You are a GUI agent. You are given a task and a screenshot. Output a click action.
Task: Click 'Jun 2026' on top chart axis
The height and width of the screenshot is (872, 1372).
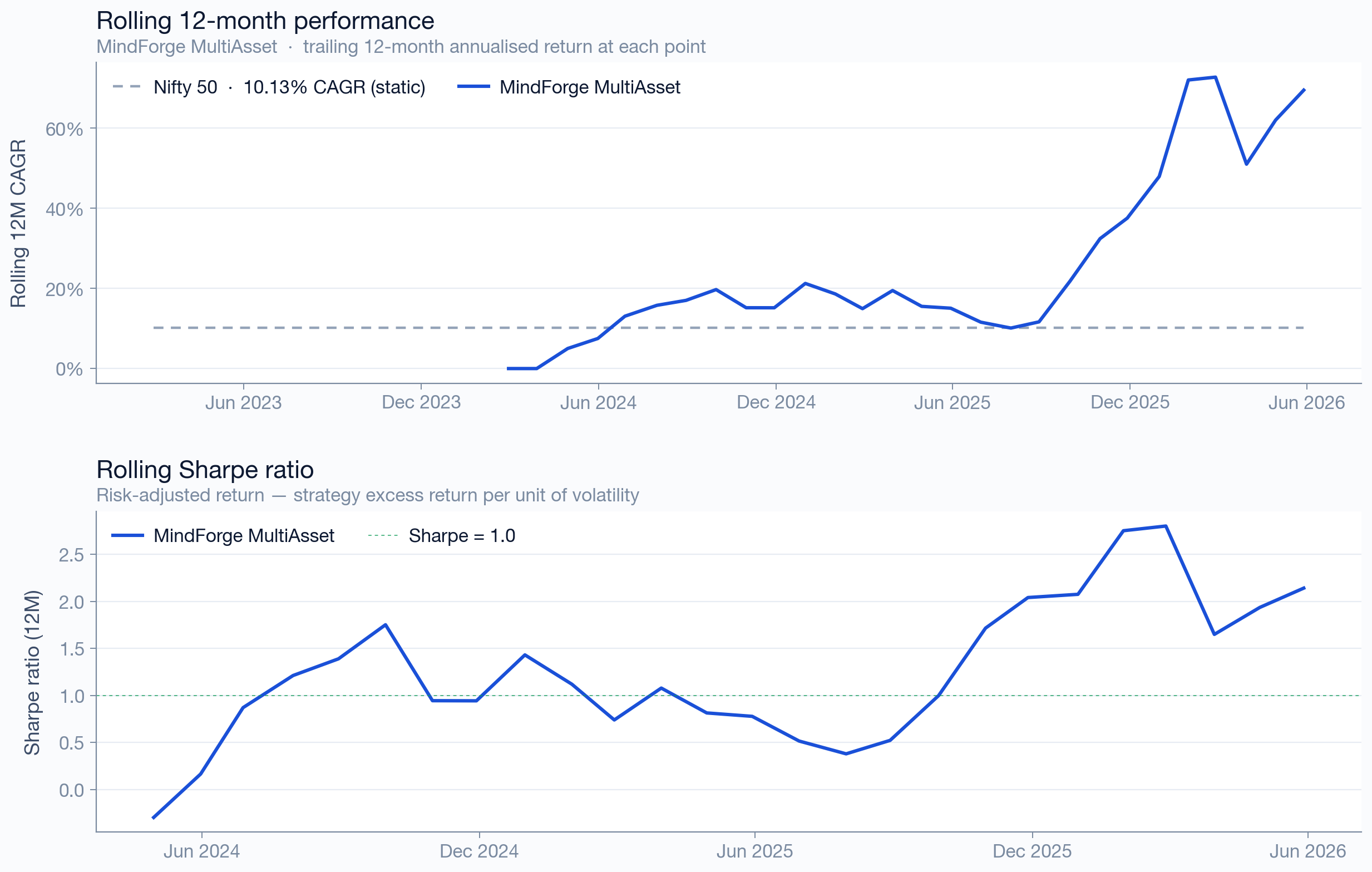[x=1306, y=403]
